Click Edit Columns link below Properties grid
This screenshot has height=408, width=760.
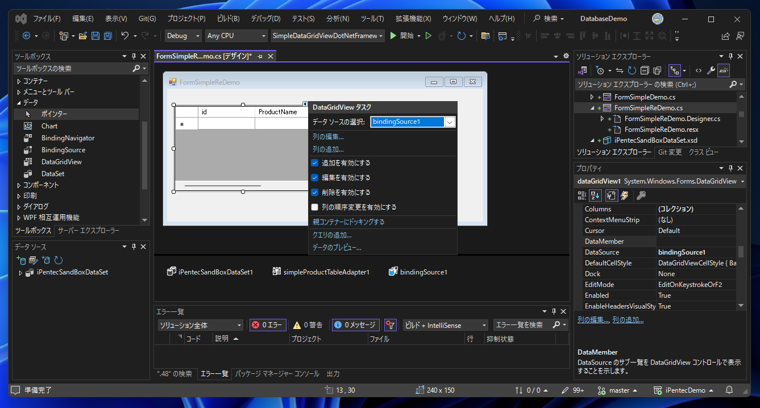pos(593,320)
